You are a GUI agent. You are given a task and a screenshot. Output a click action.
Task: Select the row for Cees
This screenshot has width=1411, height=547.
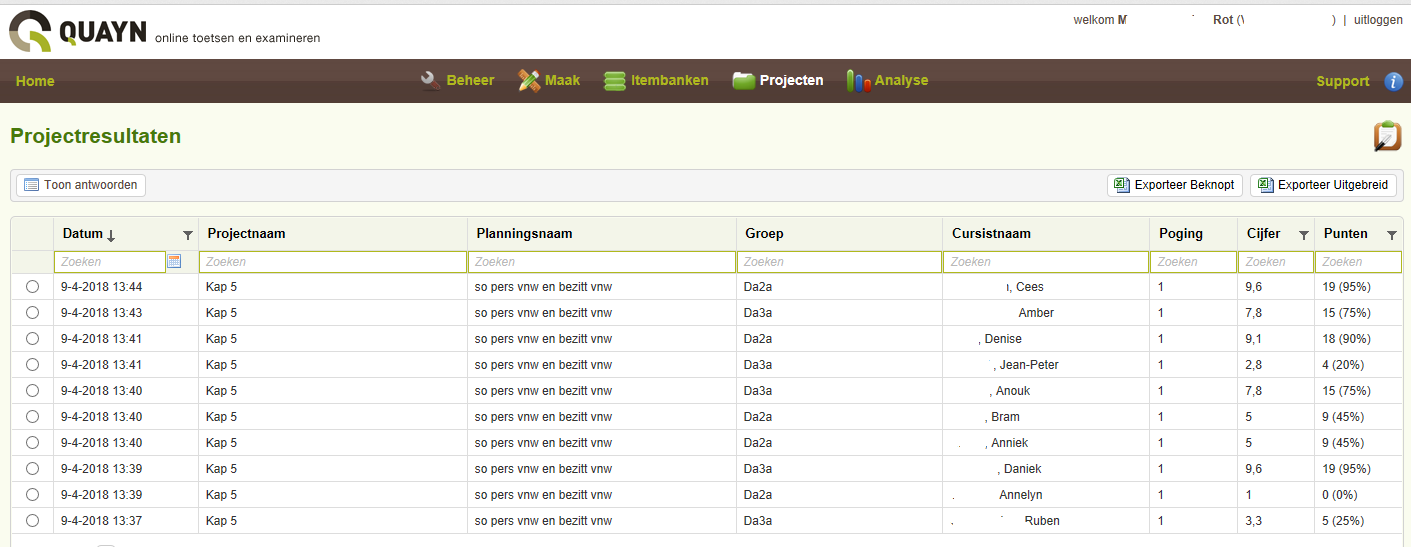[x=32, y=286]
